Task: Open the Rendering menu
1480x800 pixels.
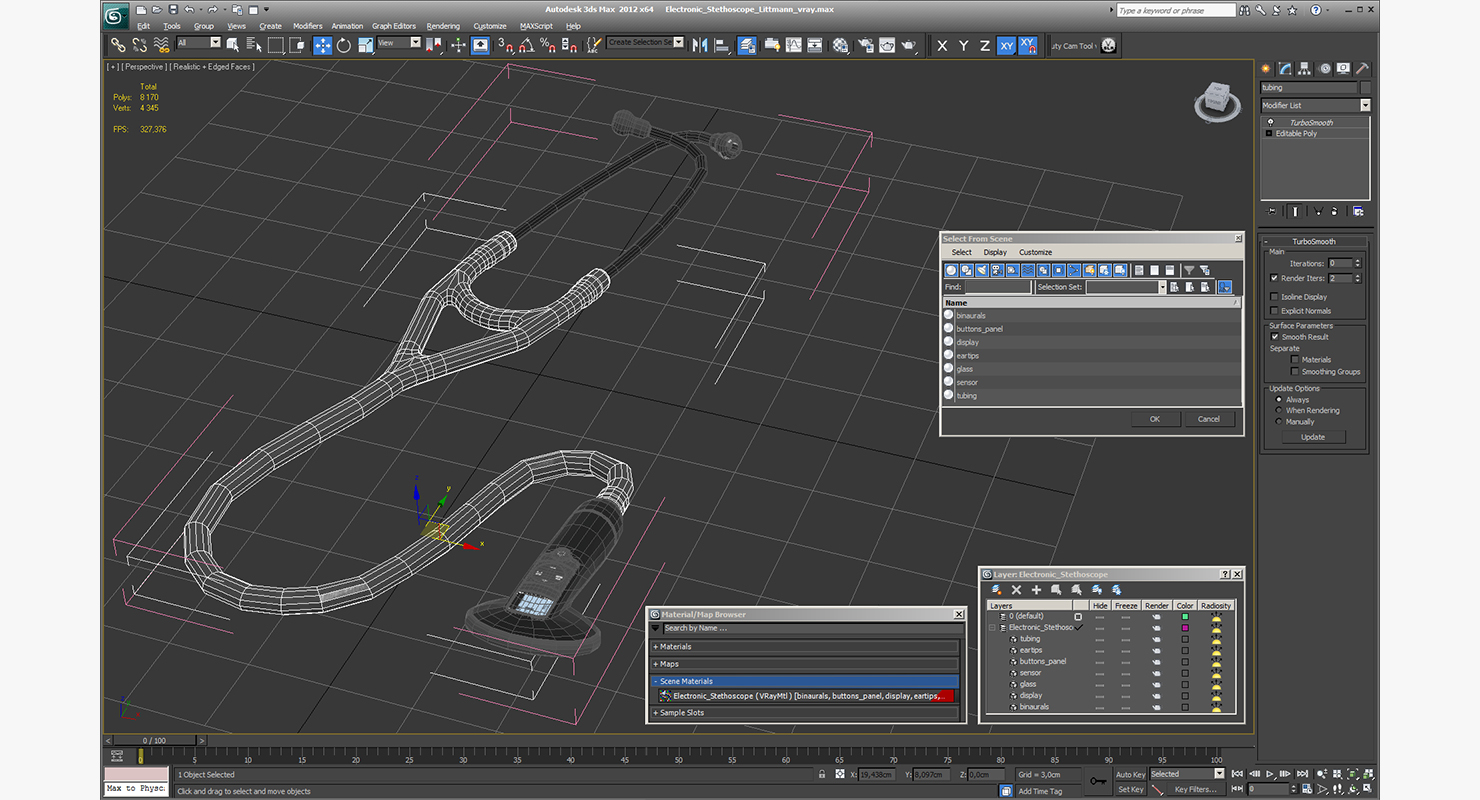Action: 443,26
